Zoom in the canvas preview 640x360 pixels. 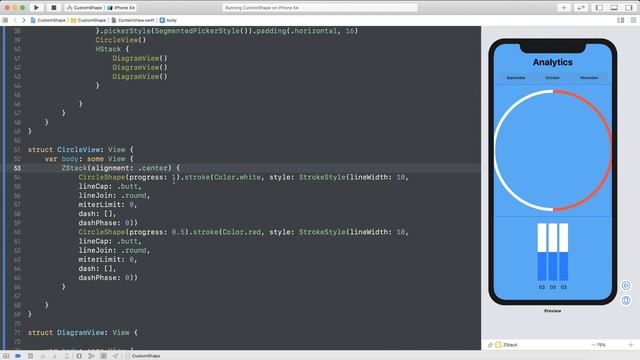click(631, 345)
